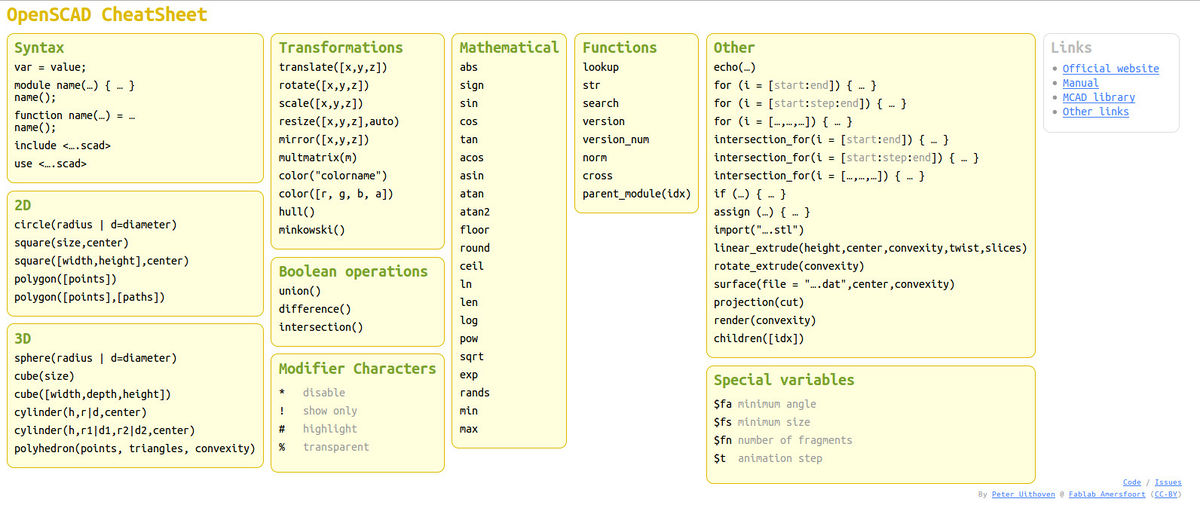Click the CC-BY license link
1200x511 pixels.
(x=1166, y=494)
